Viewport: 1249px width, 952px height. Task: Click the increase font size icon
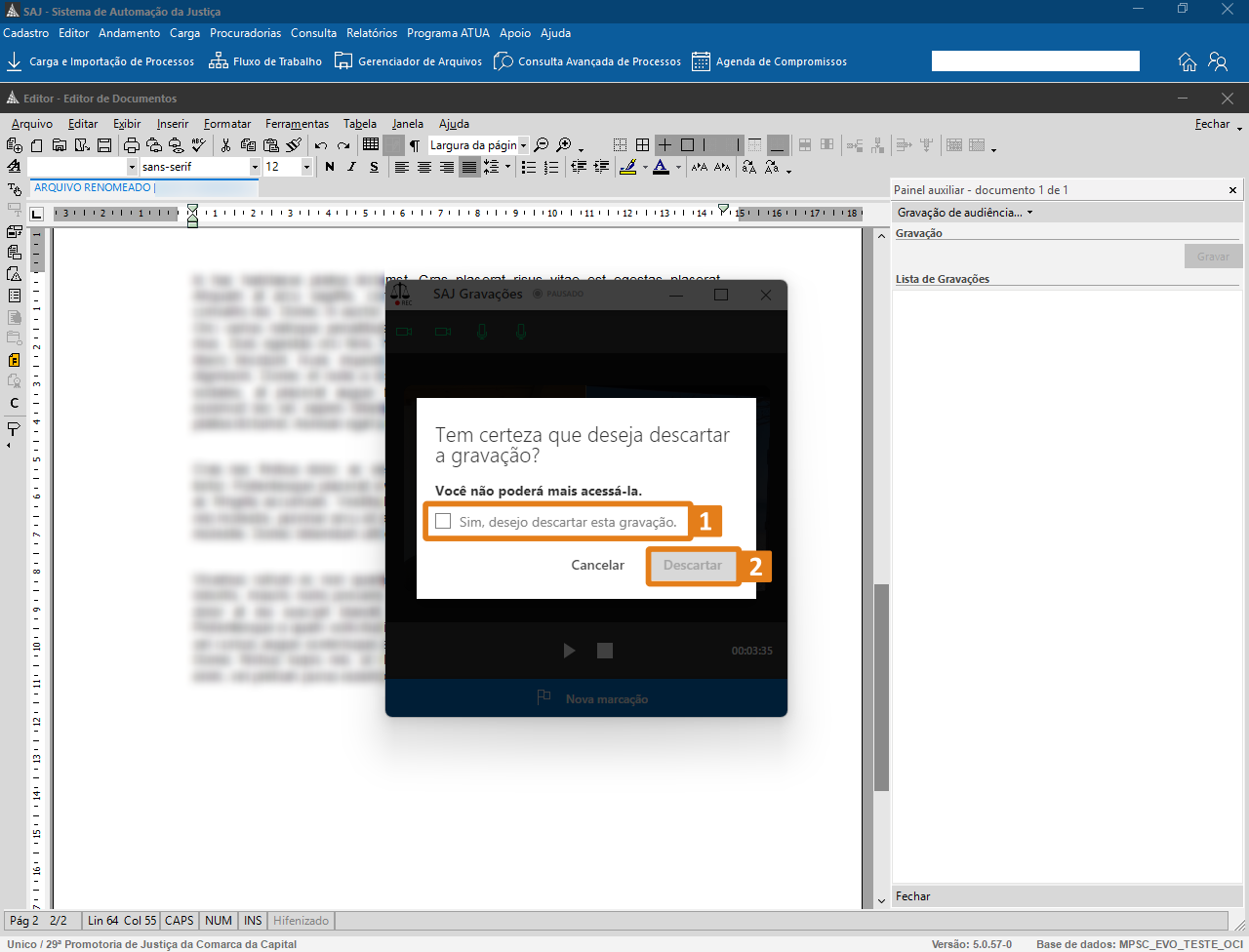pos(700,167)
